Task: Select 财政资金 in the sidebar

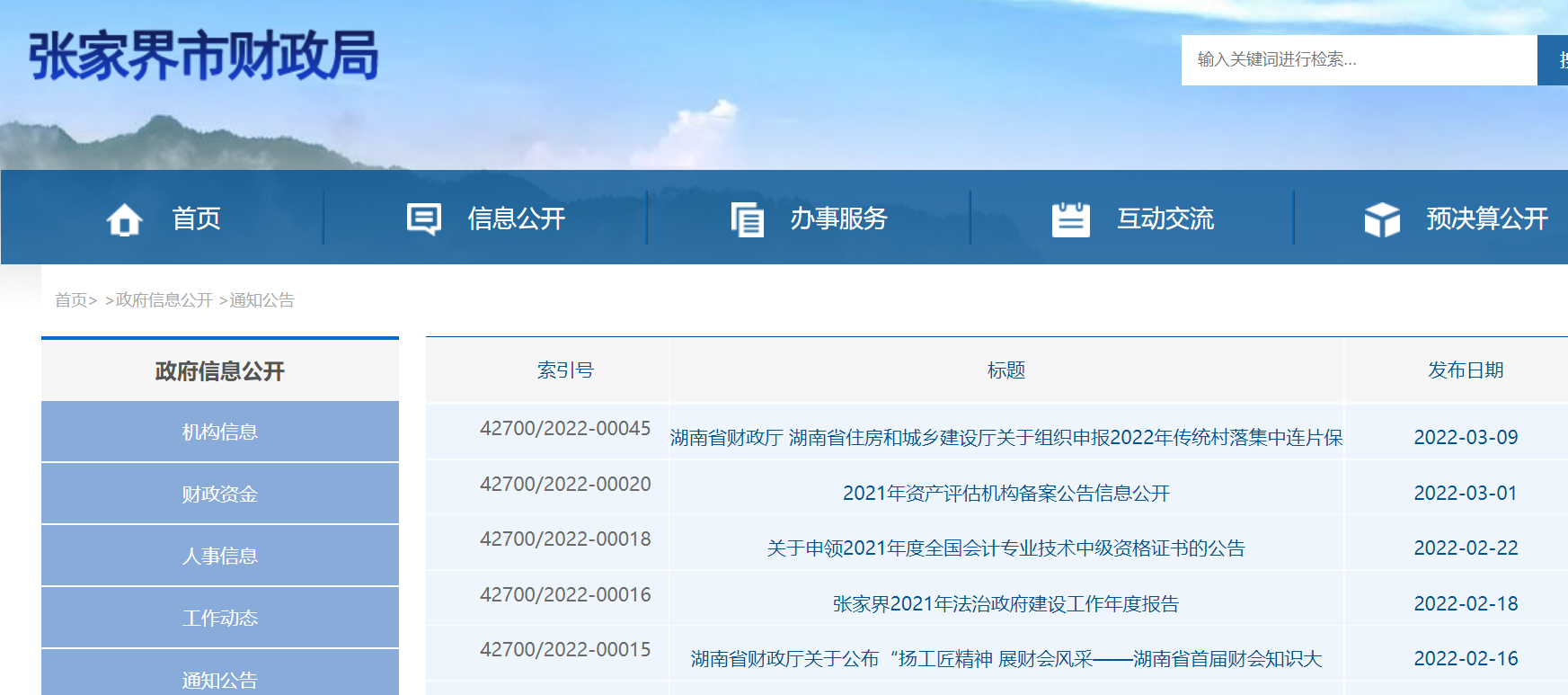Action: coord(220,495)
